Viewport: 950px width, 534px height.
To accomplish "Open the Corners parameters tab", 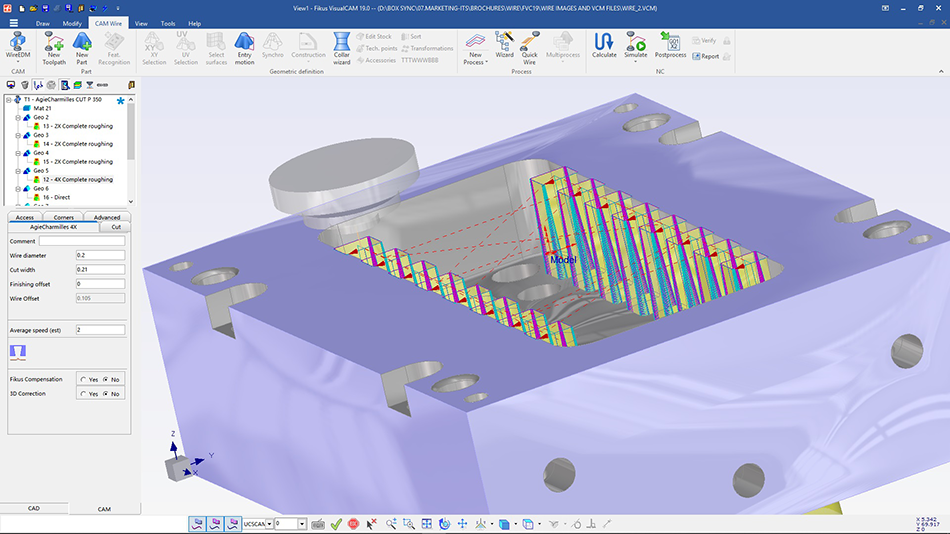I will click(x=63, y=217).
